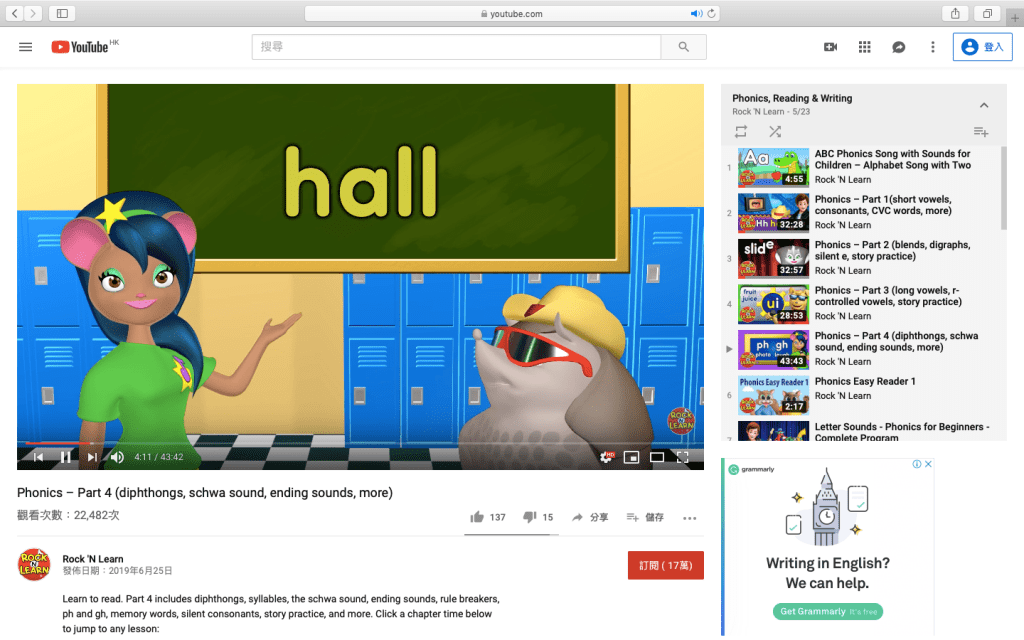Toggle playlist loop

[741, 132]
